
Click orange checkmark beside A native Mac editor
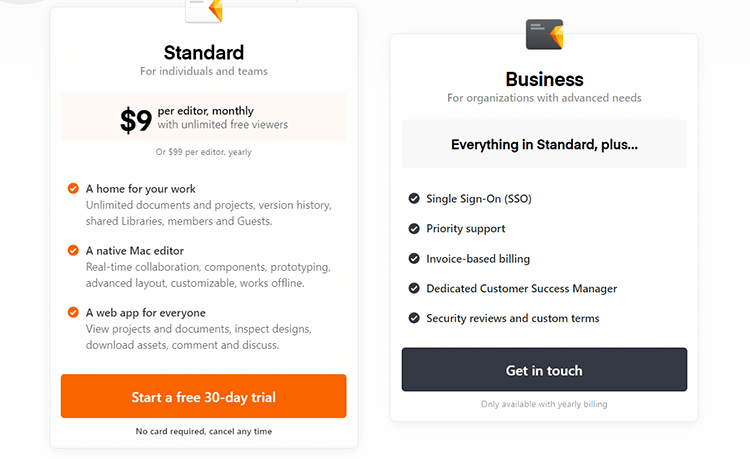(73, 250)
